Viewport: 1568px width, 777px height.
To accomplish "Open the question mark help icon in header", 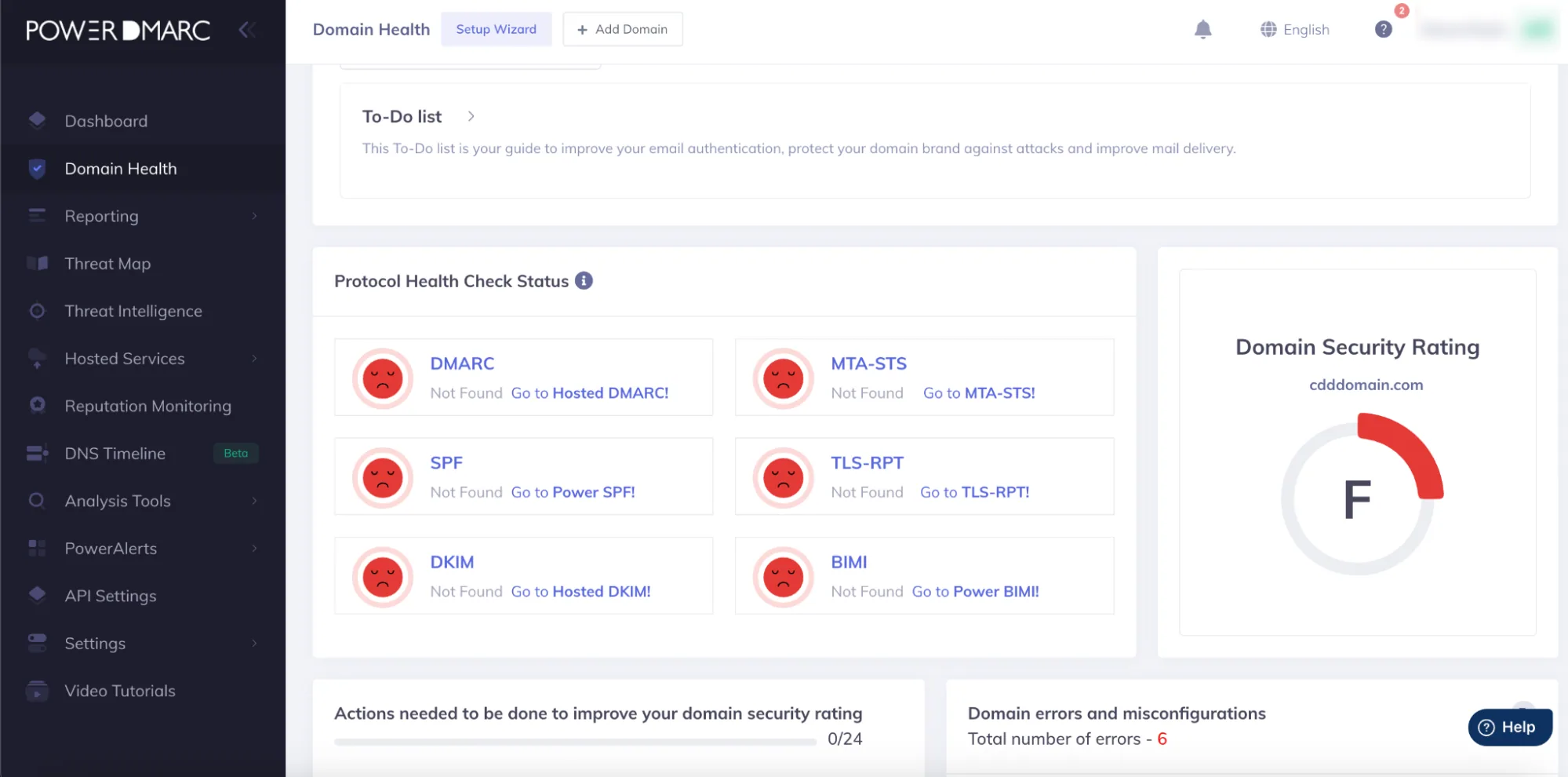I will (1383, 30).
